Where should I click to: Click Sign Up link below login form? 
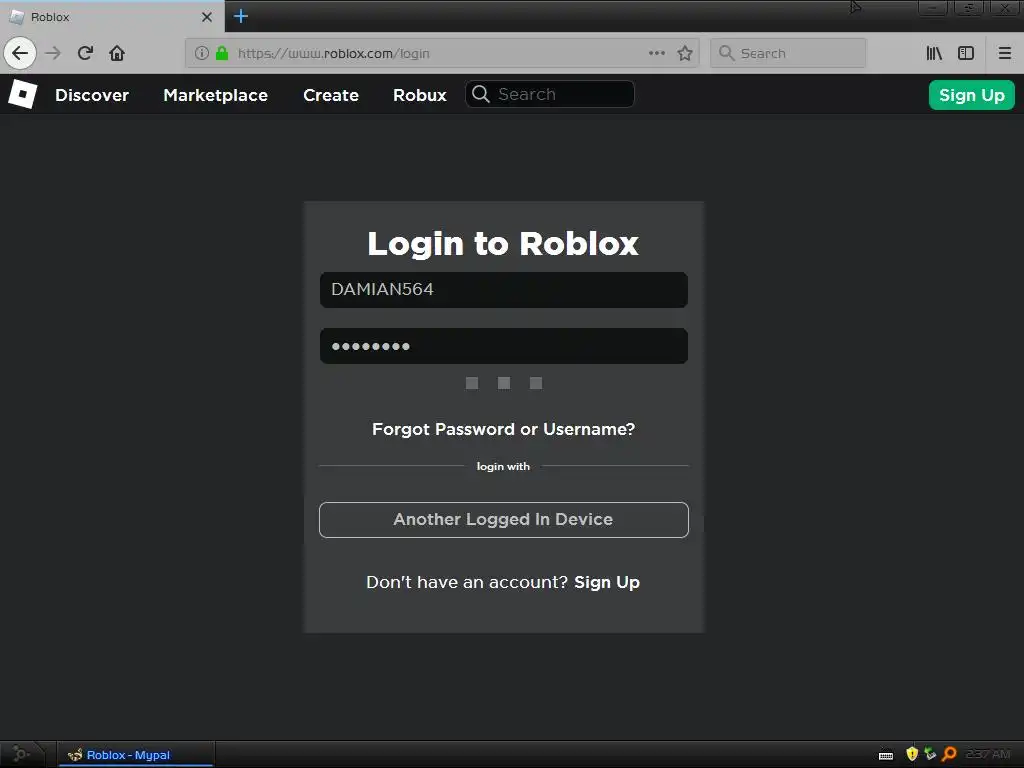607,582
